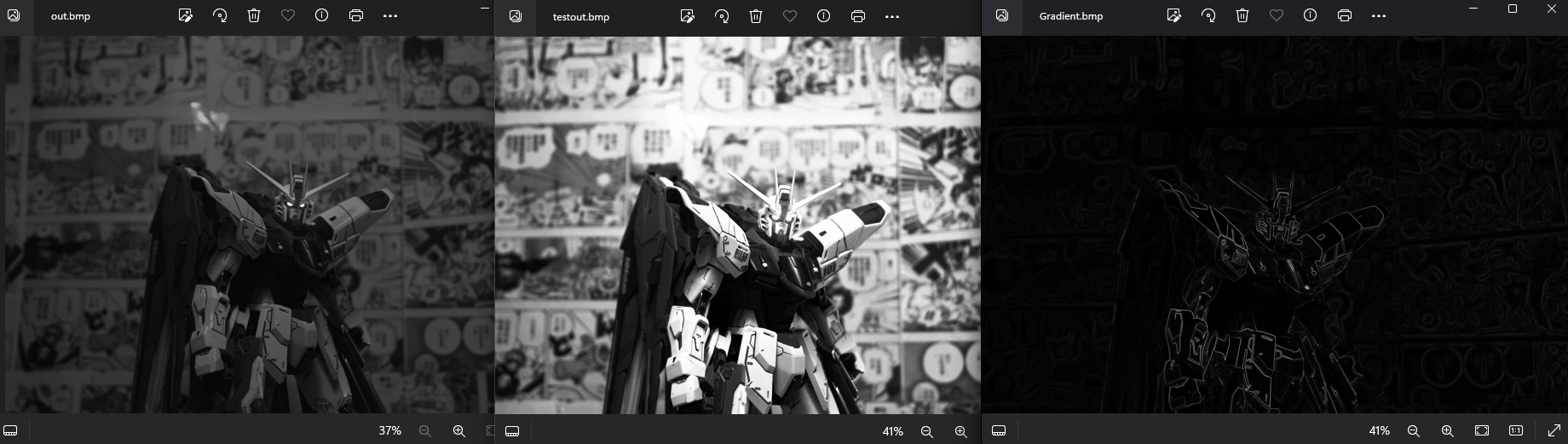
Task: Favorite out.bmp with the heart icon
Action: point(288,15)
